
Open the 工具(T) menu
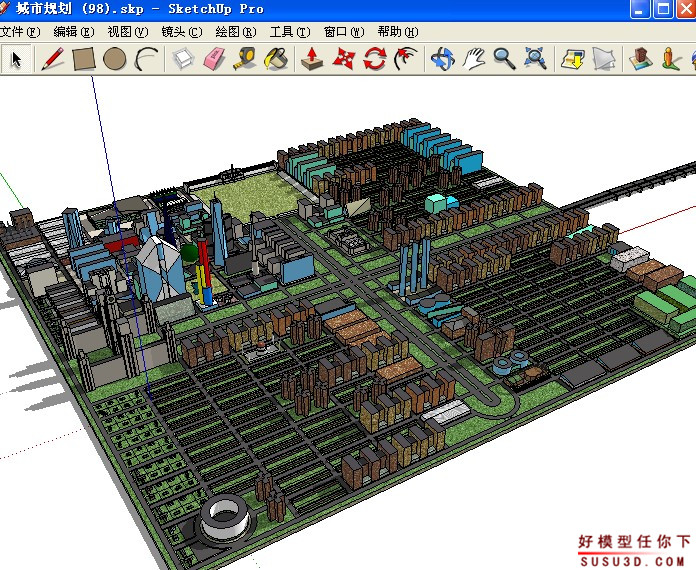290,32
